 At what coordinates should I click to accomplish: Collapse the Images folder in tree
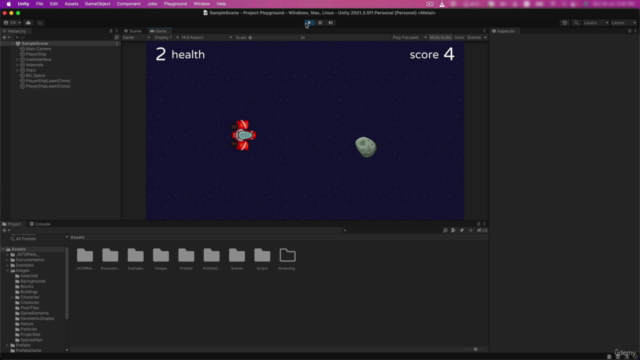[x=7, y=271]
